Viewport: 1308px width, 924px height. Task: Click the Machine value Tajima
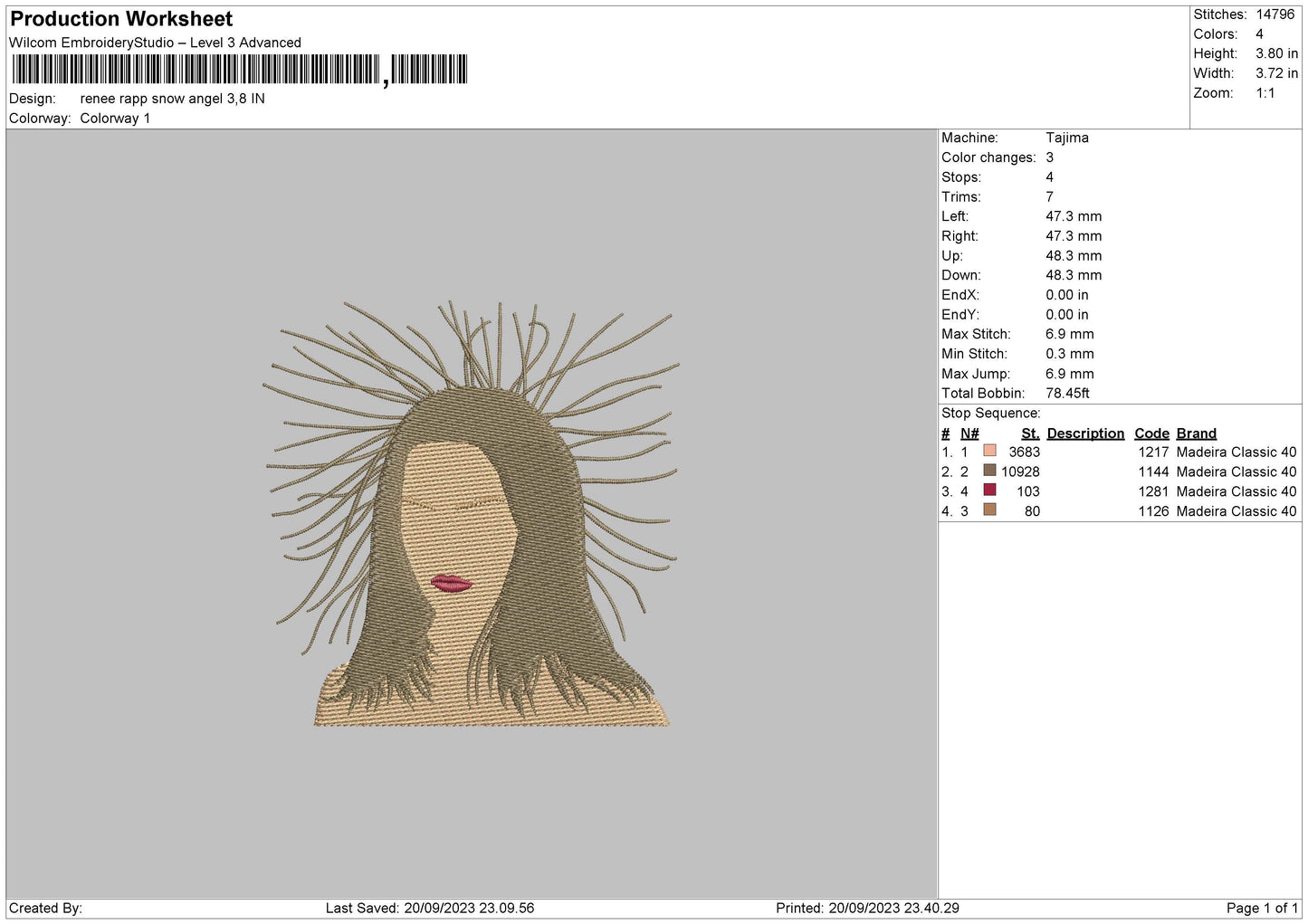click(x=1067, y=138)
